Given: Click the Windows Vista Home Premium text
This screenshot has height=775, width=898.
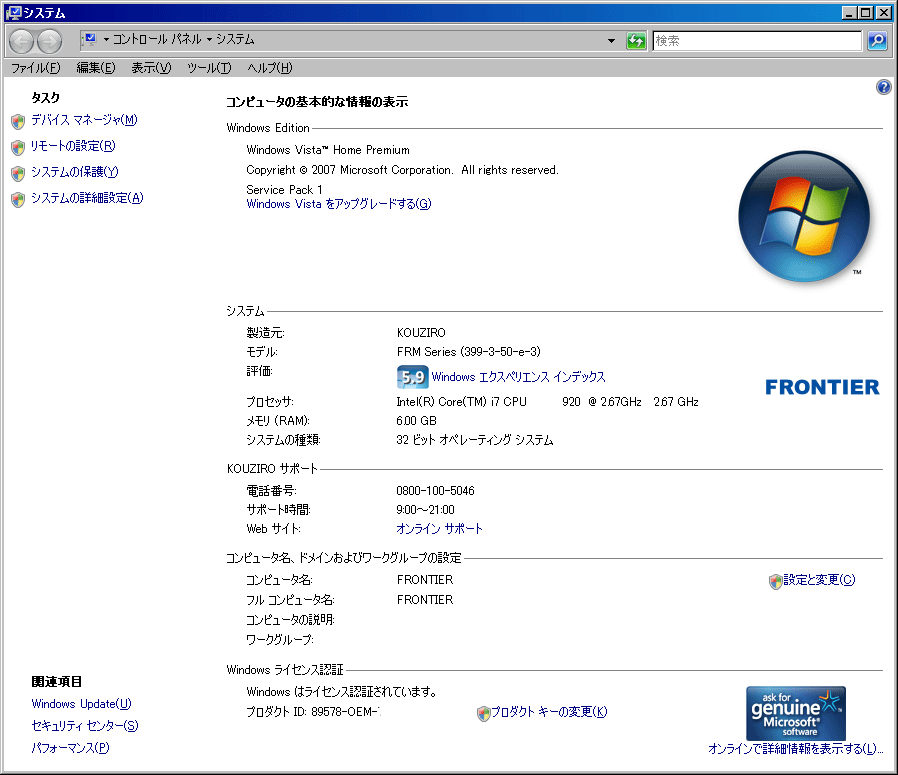Looking at the screenshot, I should click(x=328, y=150).
